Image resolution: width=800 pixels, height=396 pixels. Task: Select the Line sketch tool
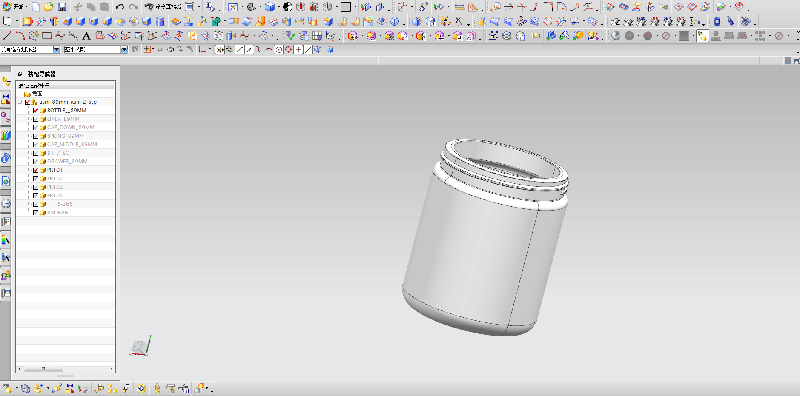click(6, 36)
